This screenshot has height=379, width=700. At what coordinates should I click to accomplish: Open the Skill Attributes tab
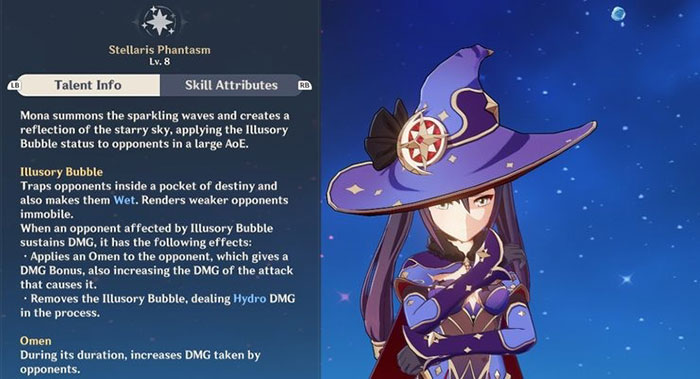(x=231, y=85)
